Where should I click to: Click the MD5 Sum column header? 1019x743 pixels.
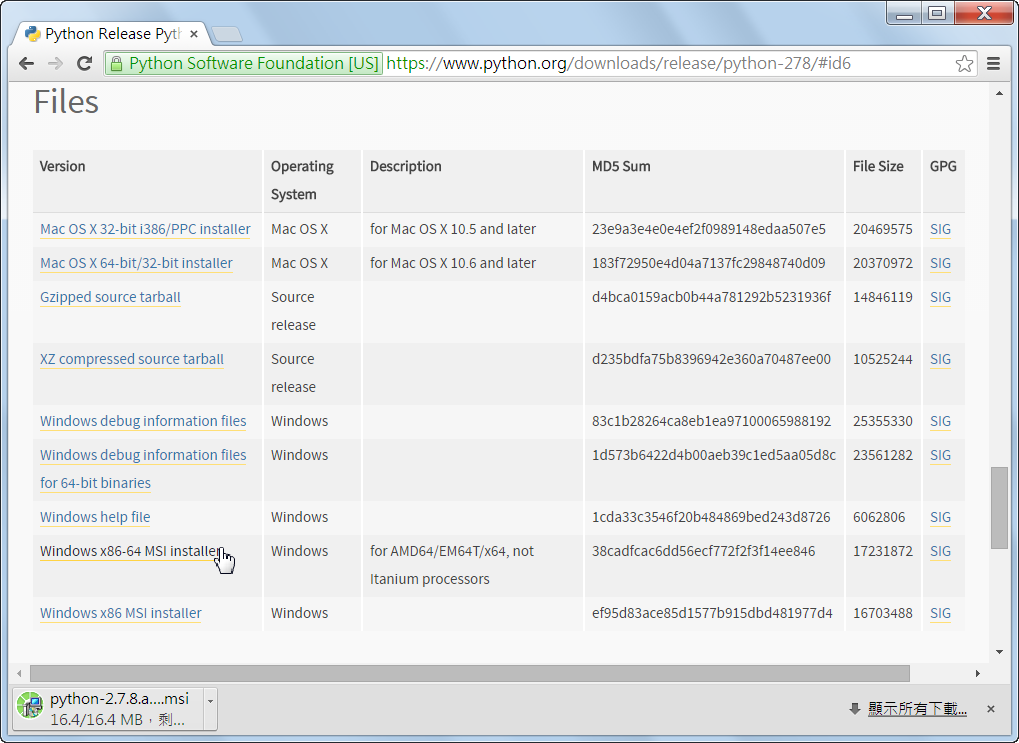tap(621, 166)
